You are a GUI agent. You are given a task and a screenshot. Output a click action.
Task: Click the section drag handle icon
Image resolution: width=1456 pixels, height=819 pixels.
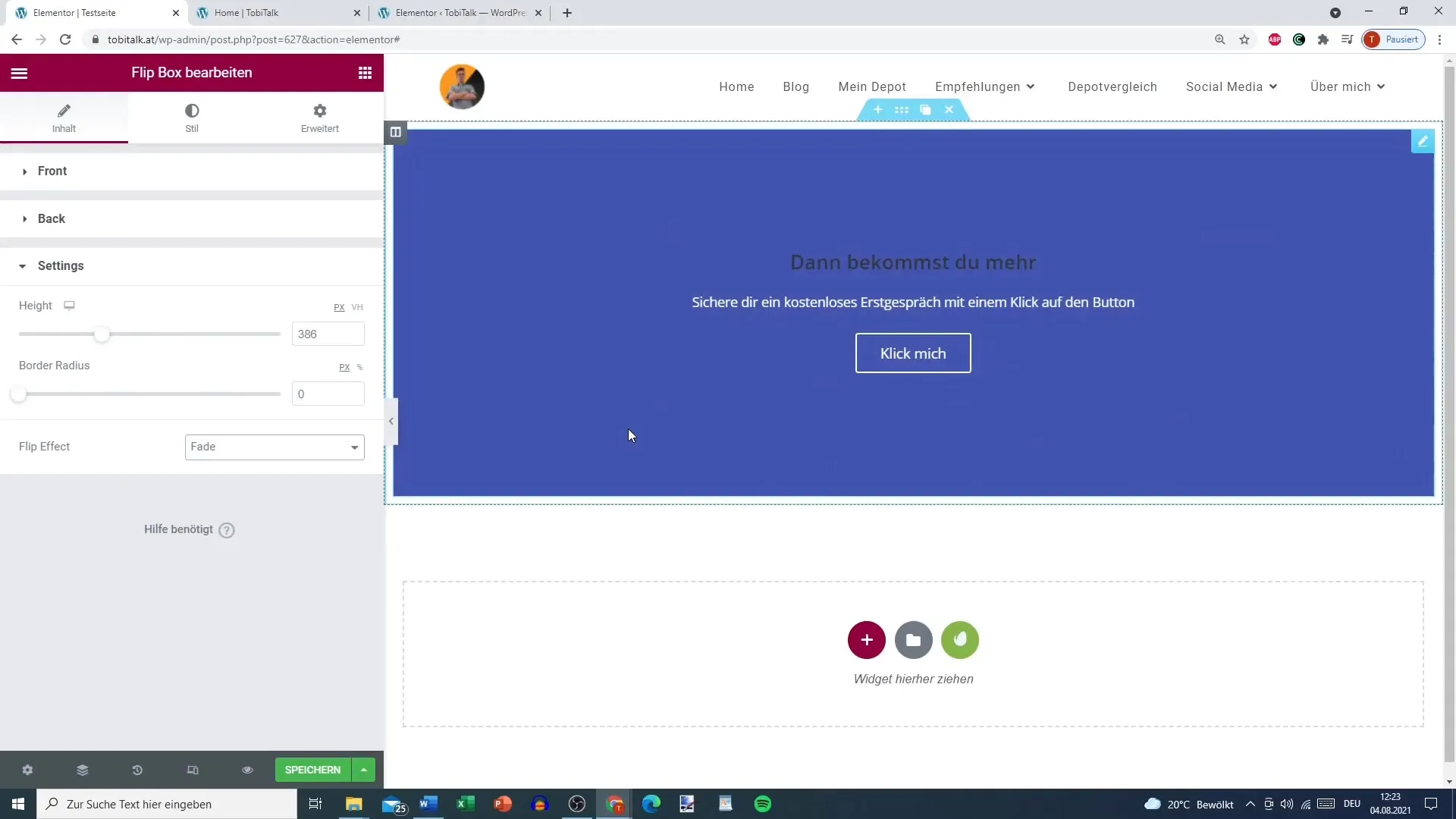[x=902, y=110]
